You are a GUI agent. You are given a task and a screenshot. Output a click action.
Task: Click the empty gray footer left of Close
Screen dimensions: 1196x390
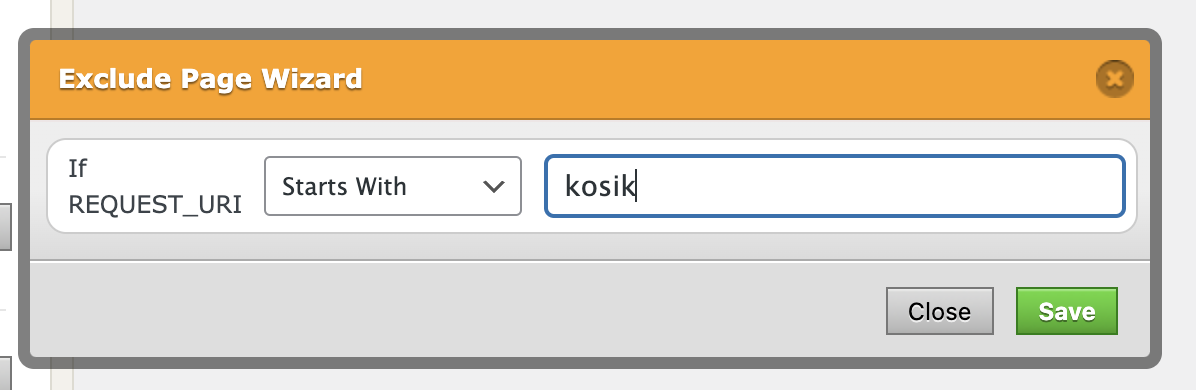click(458, 311)
